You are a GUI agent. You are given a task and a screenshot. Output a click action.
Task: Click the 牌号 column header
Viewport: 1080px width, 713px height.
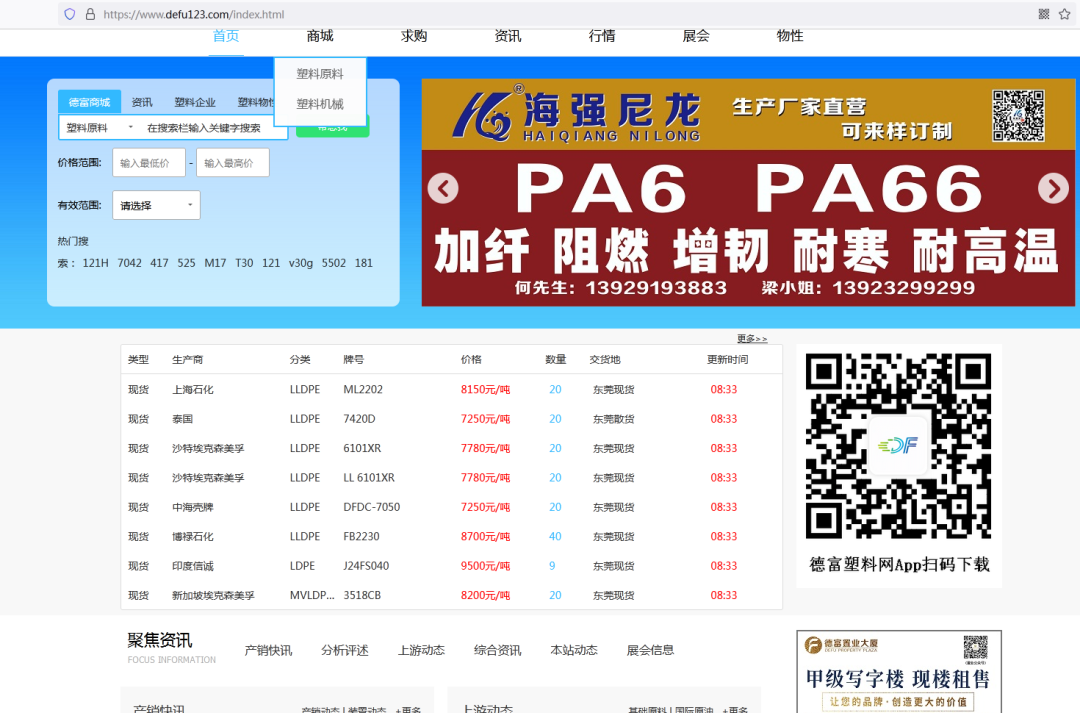[x=354, y=360]
